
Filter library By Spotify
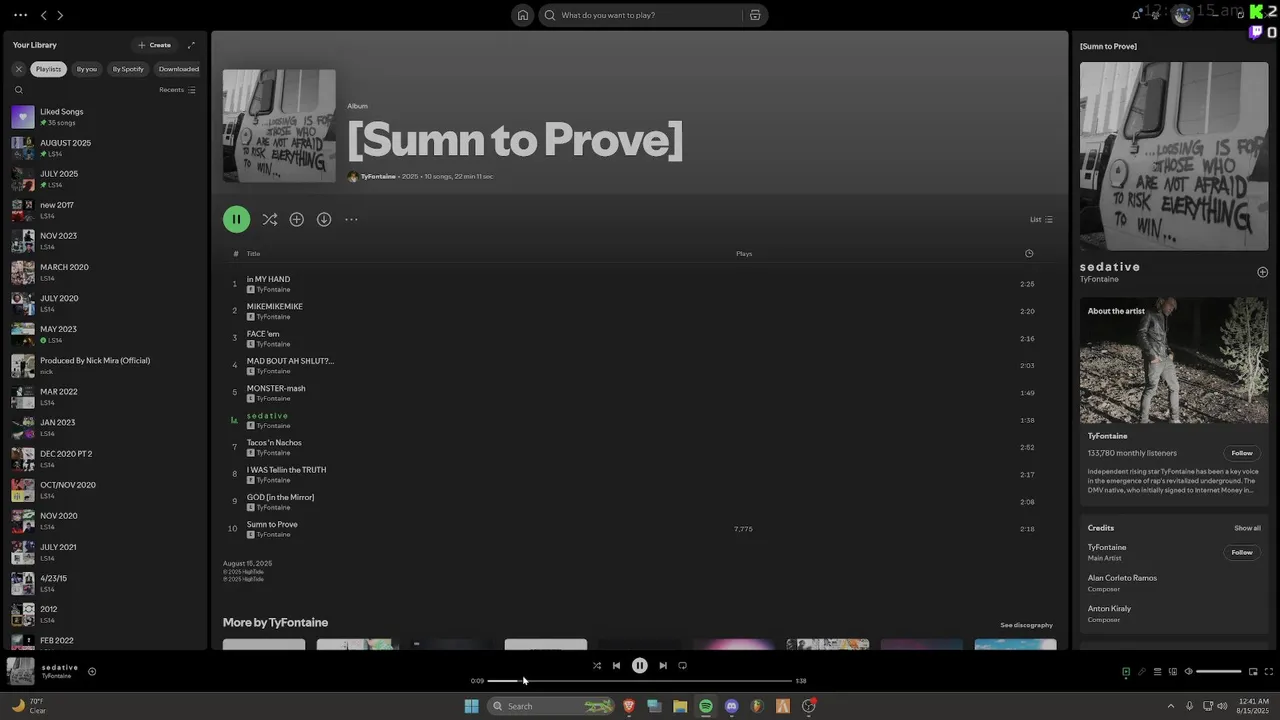coord(128,69)
